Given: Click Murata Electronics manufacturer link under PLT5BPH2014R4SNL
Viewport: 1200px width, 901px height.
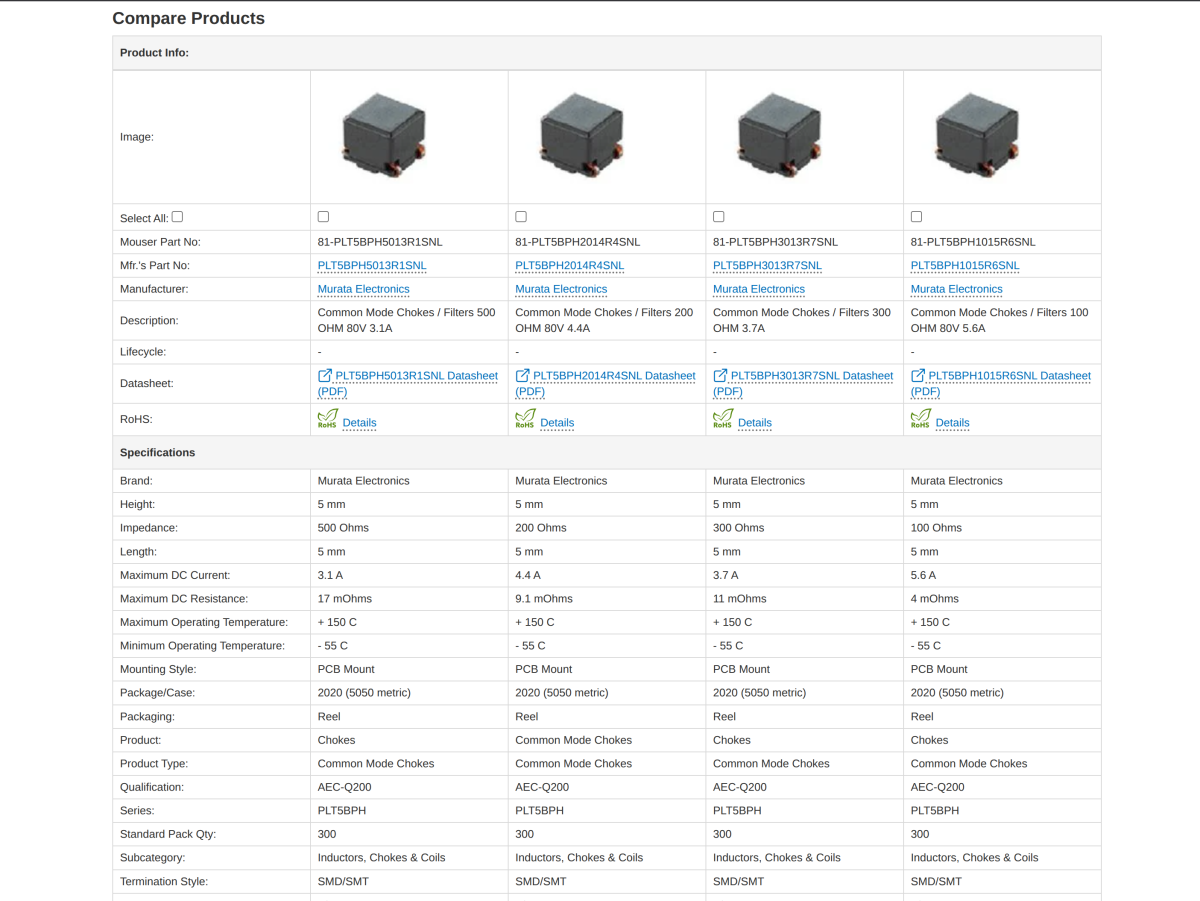Looking at the screenshot, I should (561, 289).
